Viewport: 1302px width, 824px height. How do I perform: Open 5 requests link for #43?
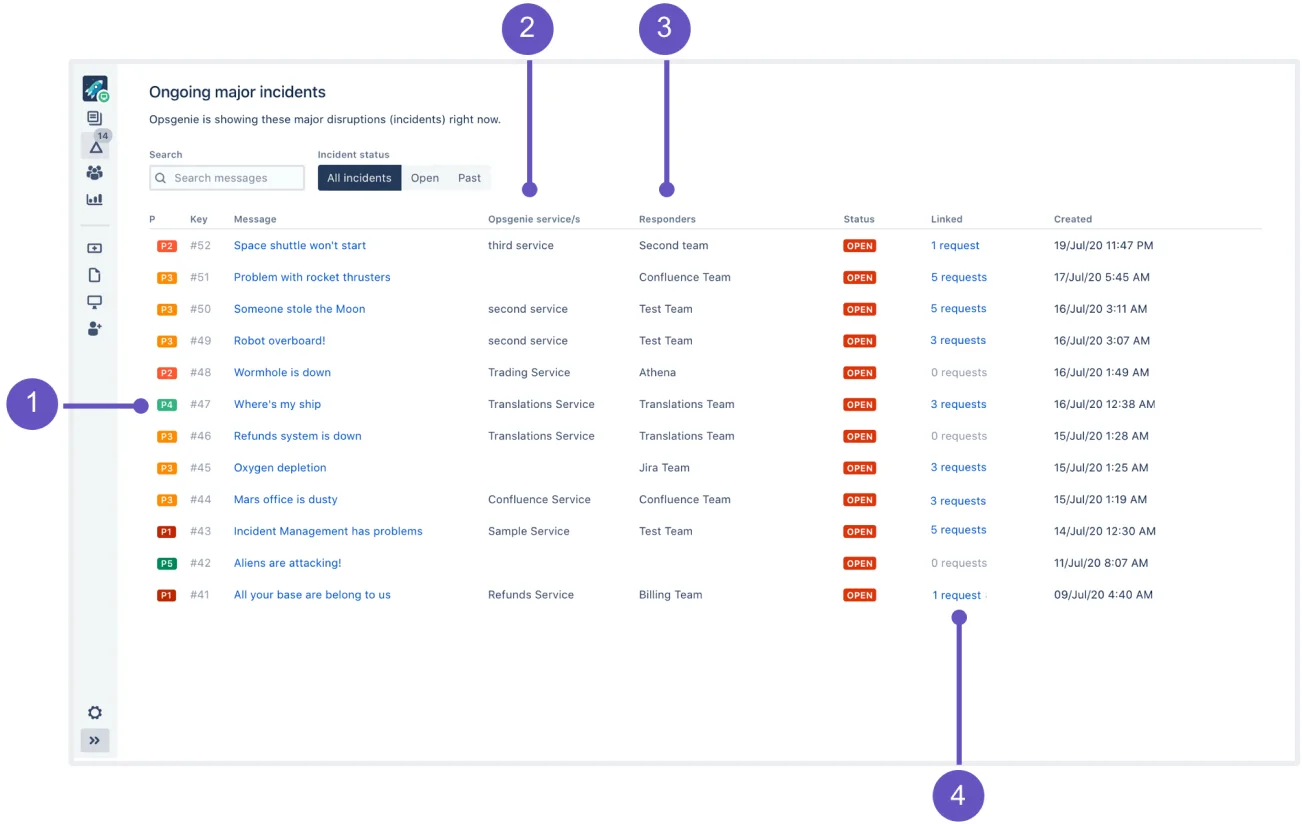959,531
